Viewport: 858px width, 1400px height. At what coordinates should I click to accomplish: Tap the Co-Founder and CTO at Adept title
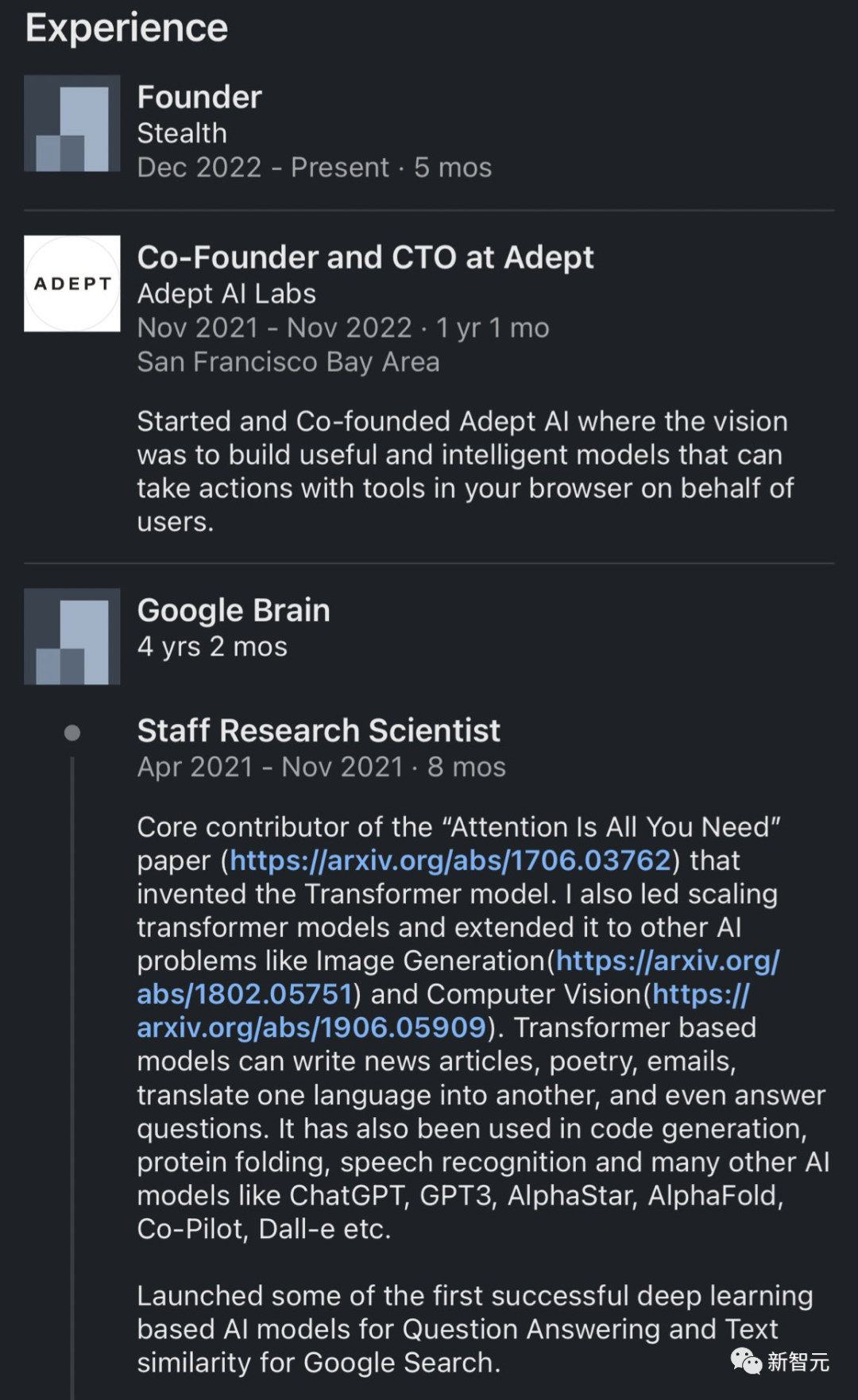365,257
